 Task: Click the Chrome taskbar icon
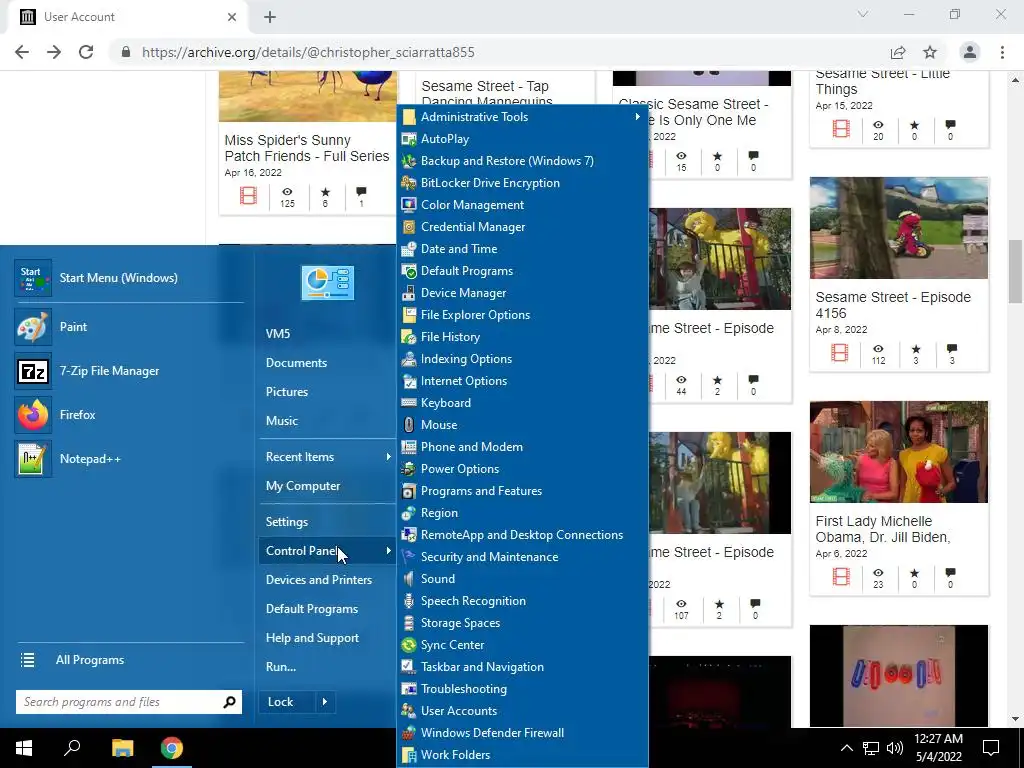tap(172, 748)
